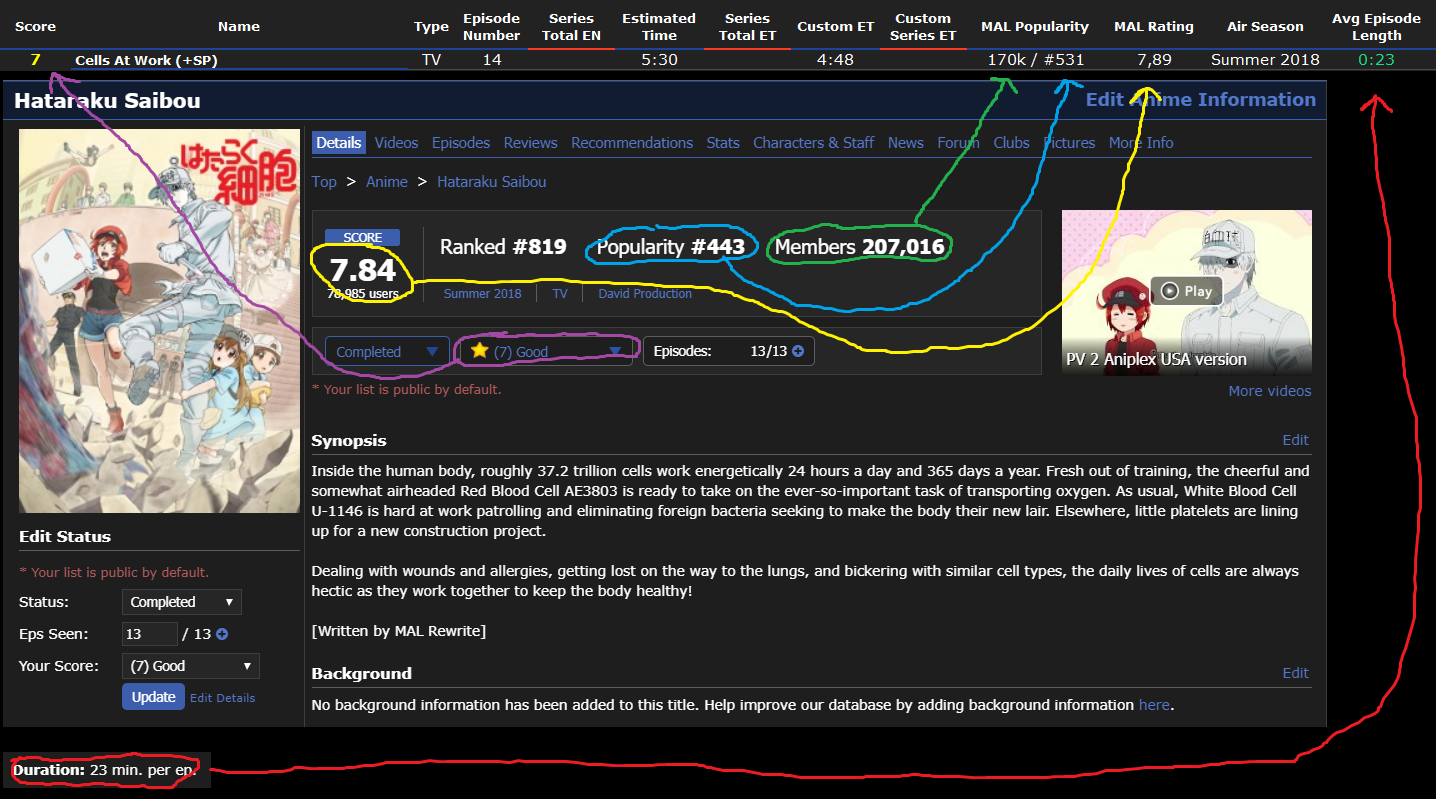1436x799 pixels.
Task: Open the Episodes tab
Action: tap(461, 143)
